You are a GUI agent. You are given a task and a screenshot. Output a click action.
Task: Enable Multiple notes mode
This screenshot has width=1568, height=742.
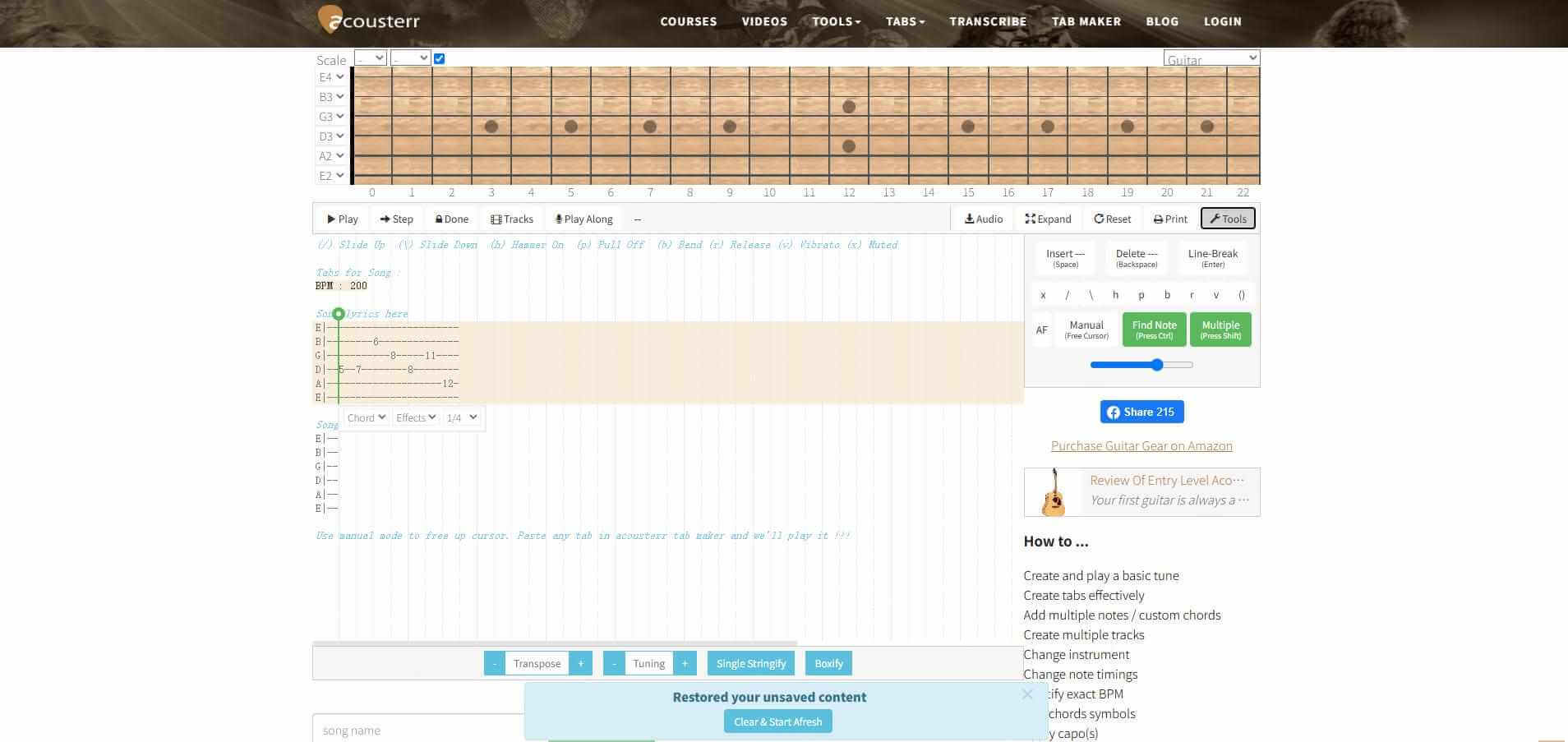[x=1220, y=330]
